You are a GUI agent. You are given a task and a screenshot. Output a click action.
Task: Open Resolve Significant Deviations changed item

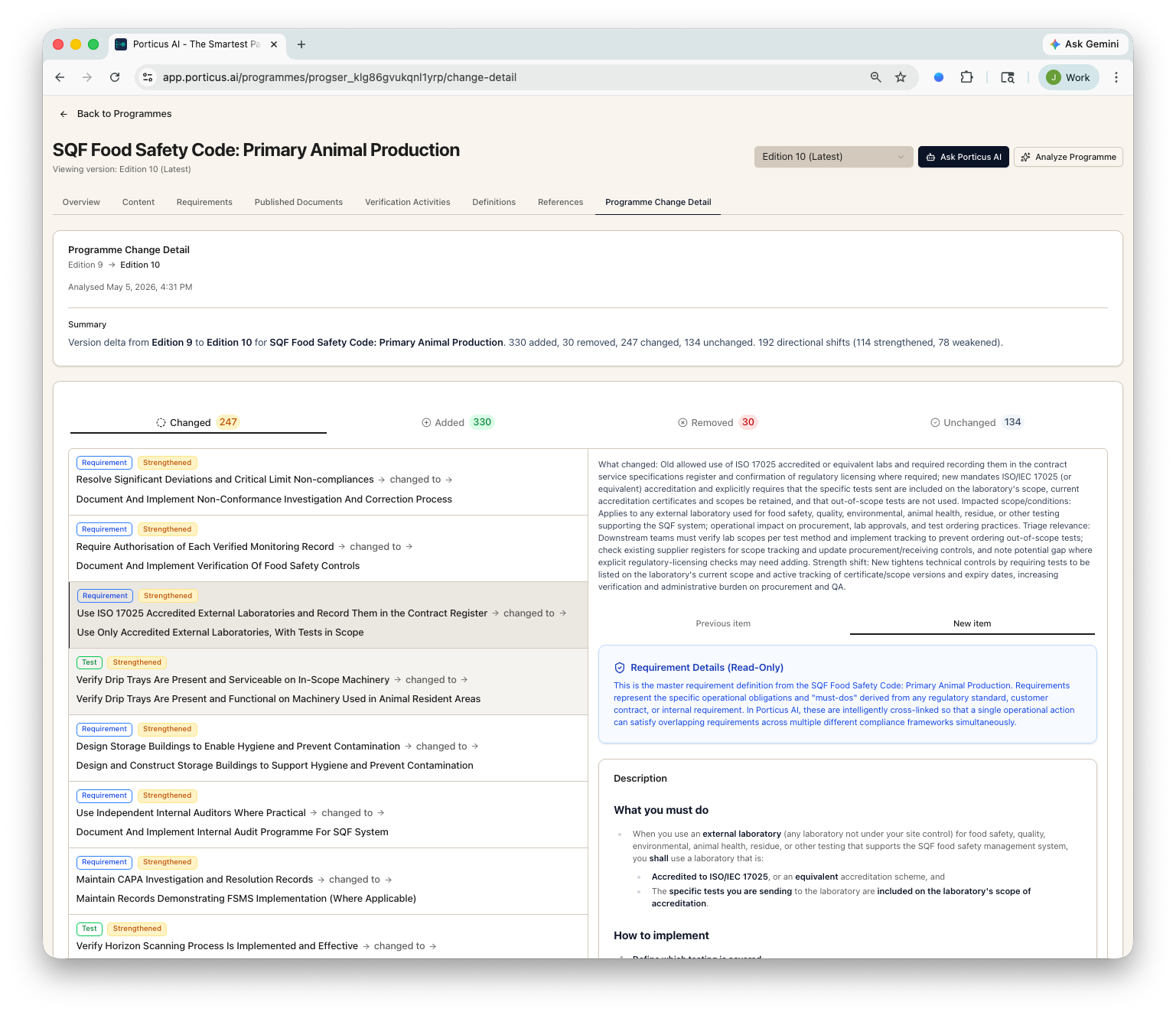(328, 482)
